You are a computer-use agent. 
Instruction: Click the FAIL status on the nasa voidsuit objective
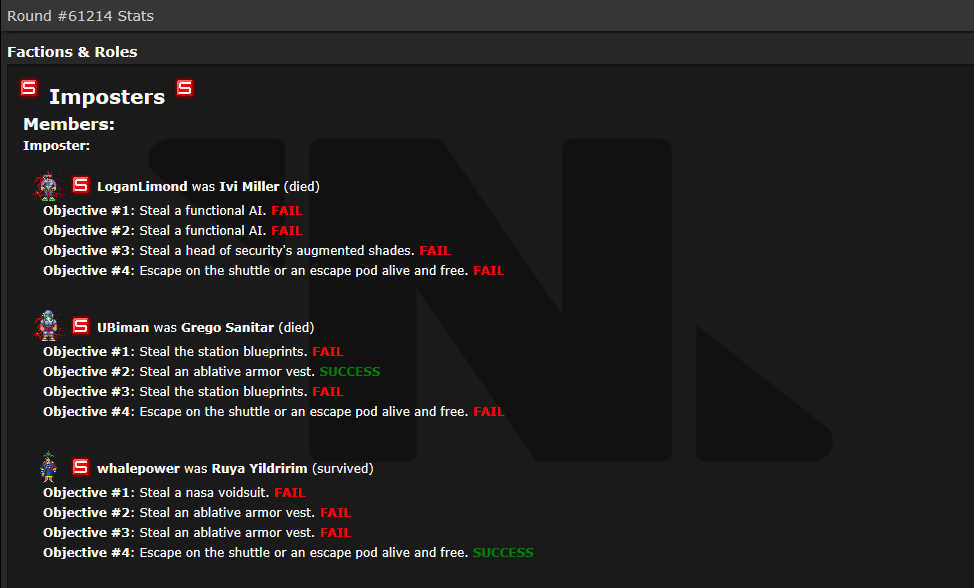(x=290, y=493)
